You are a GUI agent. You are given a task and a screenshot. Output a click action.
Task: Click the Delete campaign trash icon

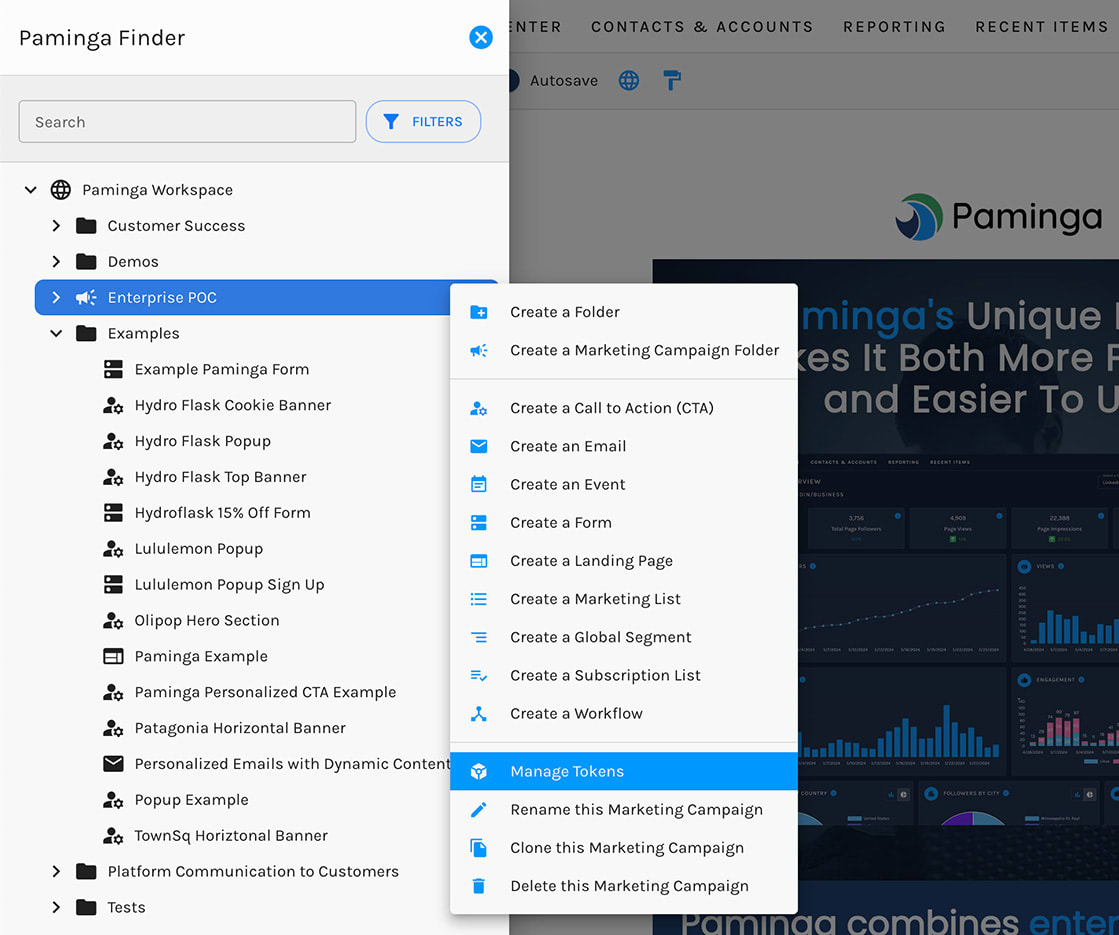click(x=479, y=886)
